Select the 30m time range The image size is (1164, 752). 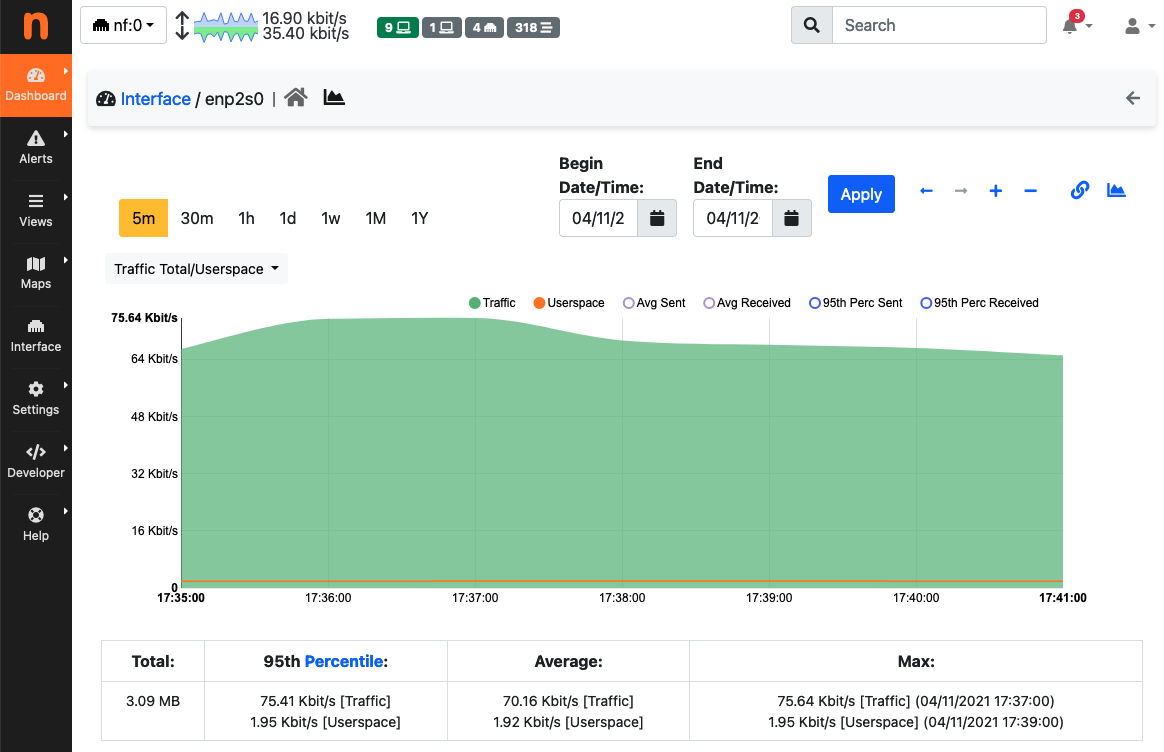click(197, 218)
